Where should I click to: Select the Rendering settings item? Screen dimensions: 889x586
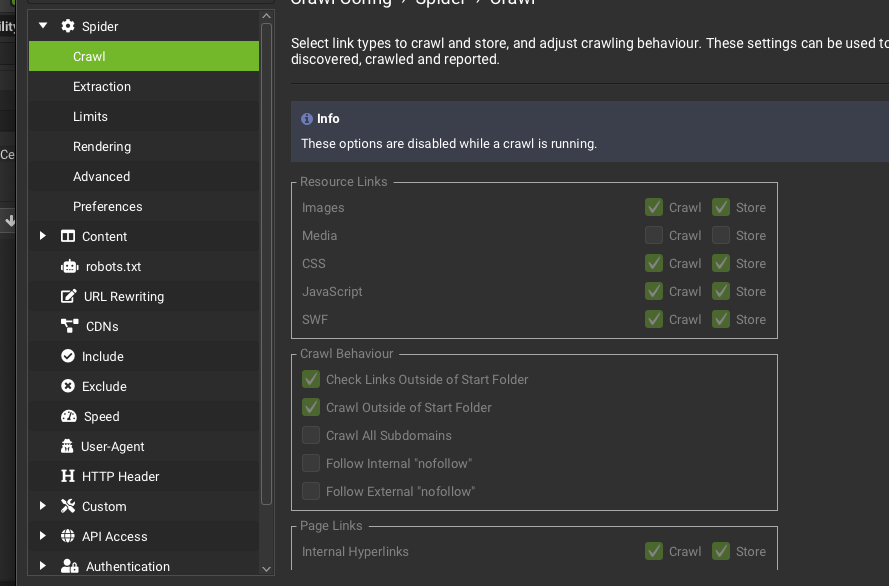(x=102, y=147)
